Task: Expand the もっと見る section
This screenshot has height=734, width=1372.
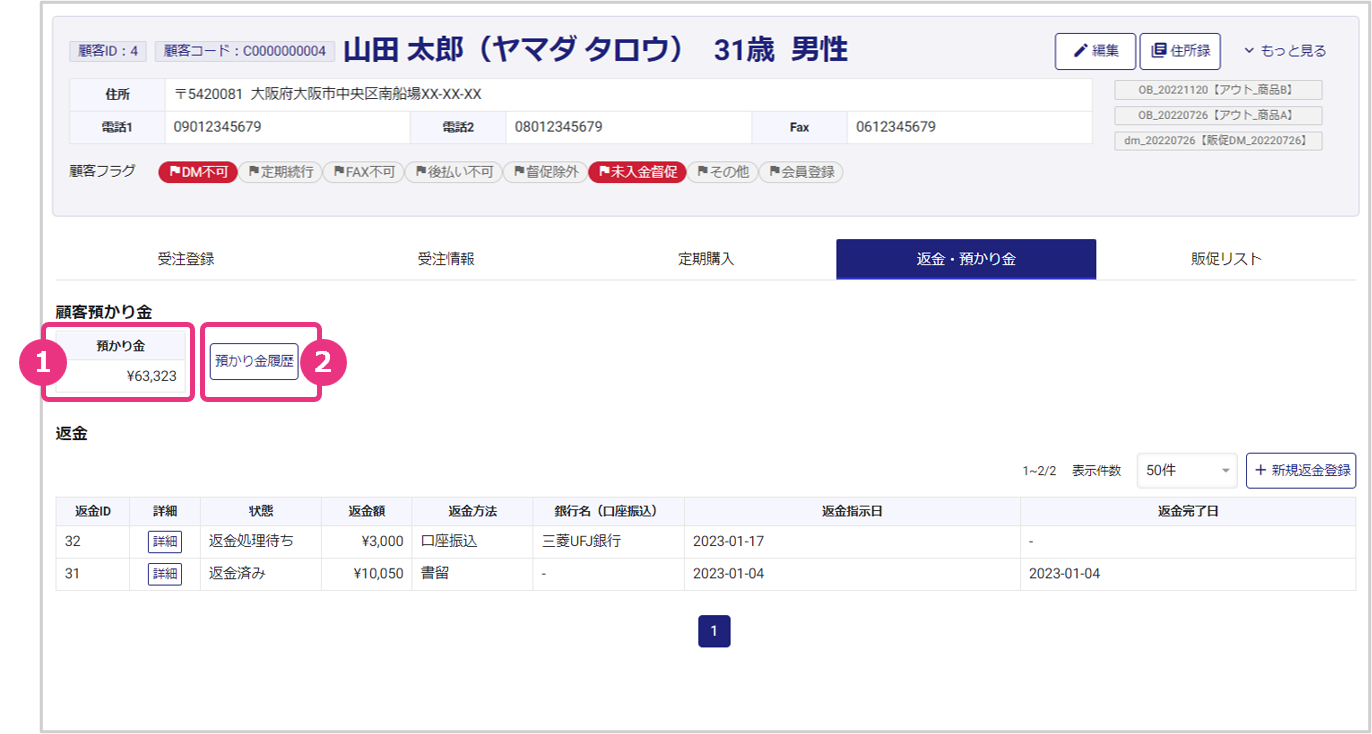Action: (1285, 51)
